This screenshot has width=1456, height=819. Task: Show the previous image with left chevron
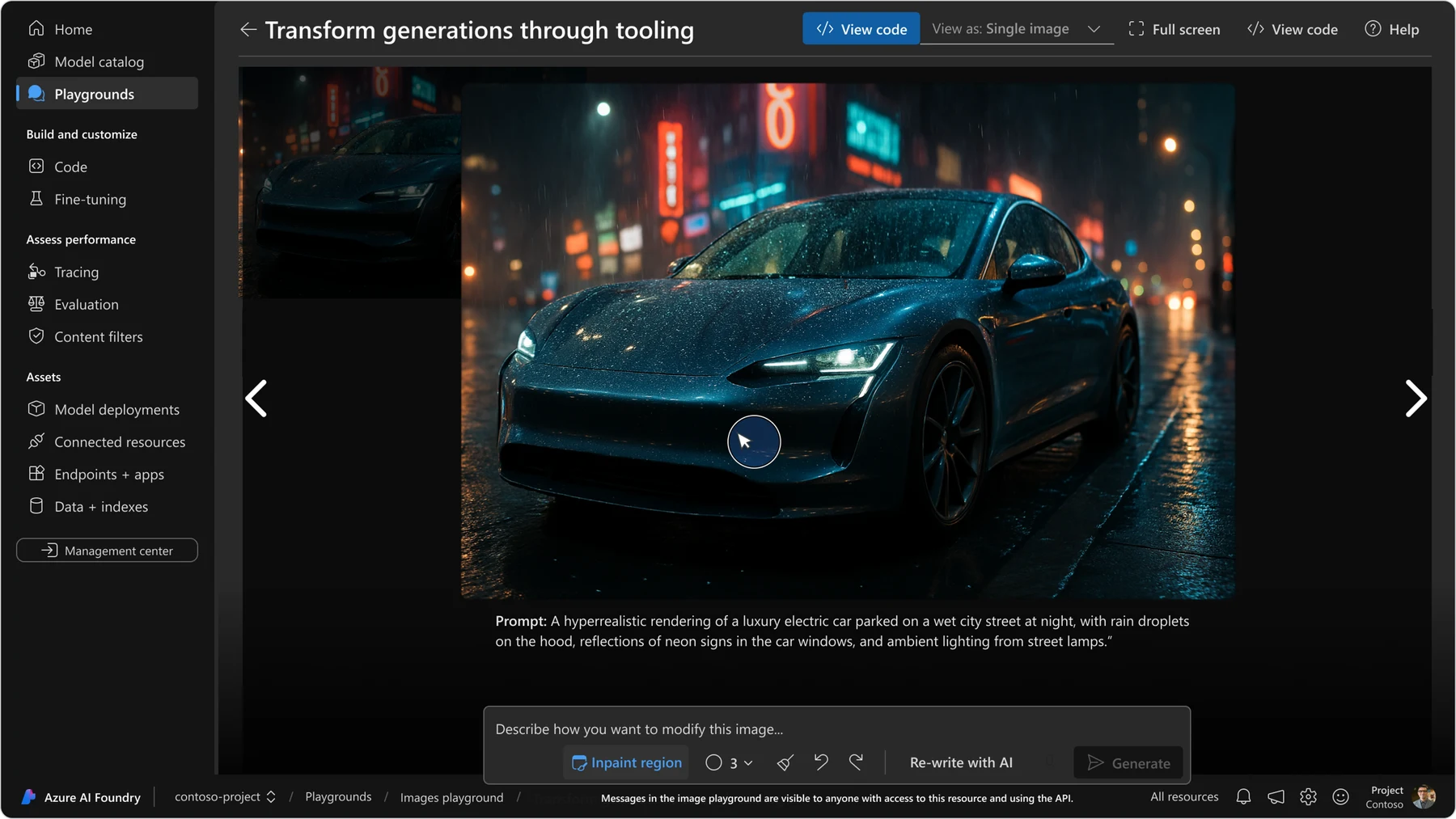click(256, 399)
